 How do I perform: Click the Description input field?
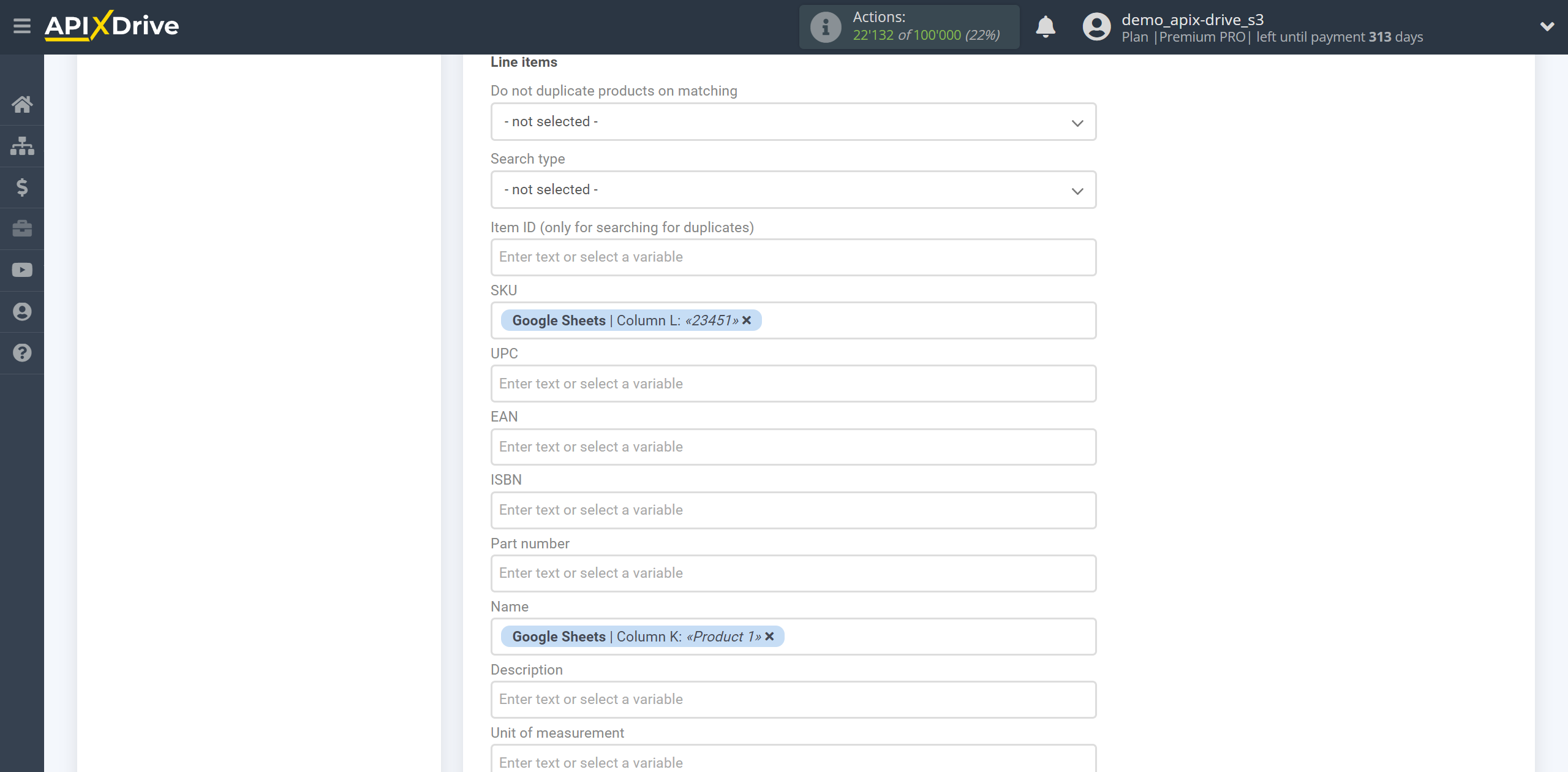tap(791, 699)
